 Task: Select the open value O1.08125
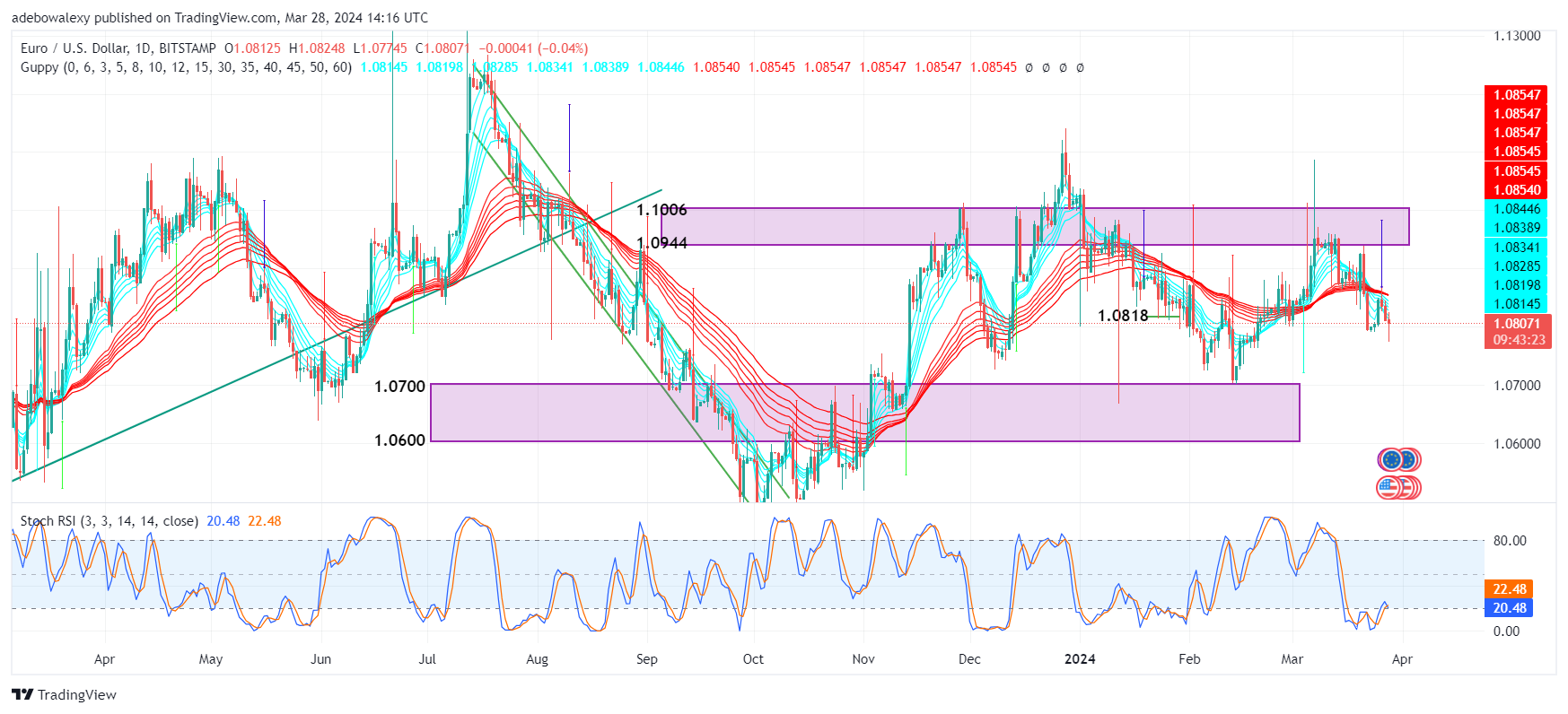[252, 48]
